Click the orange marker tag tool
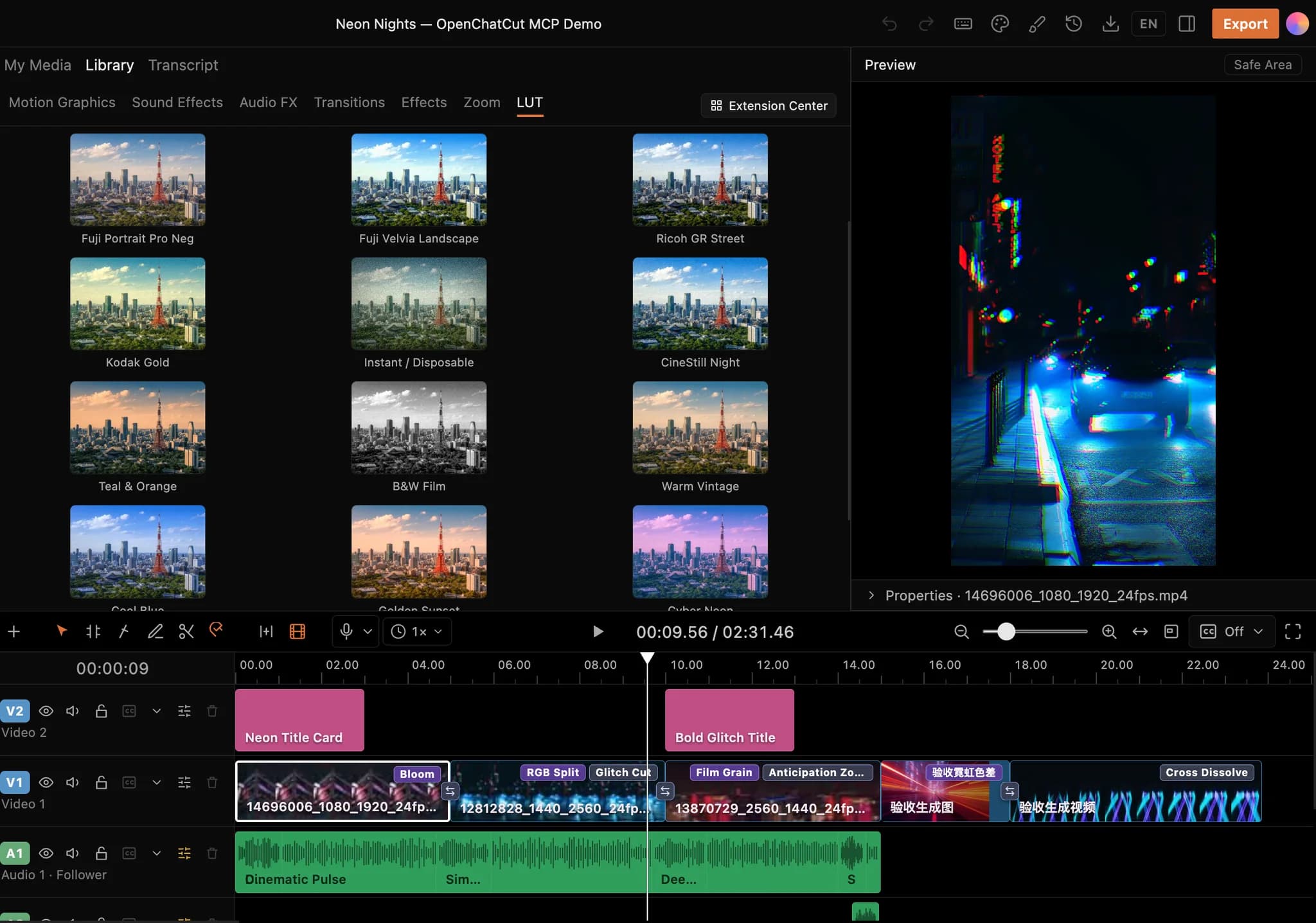Screen dimensions: 1316x923 tap(217, 630)
